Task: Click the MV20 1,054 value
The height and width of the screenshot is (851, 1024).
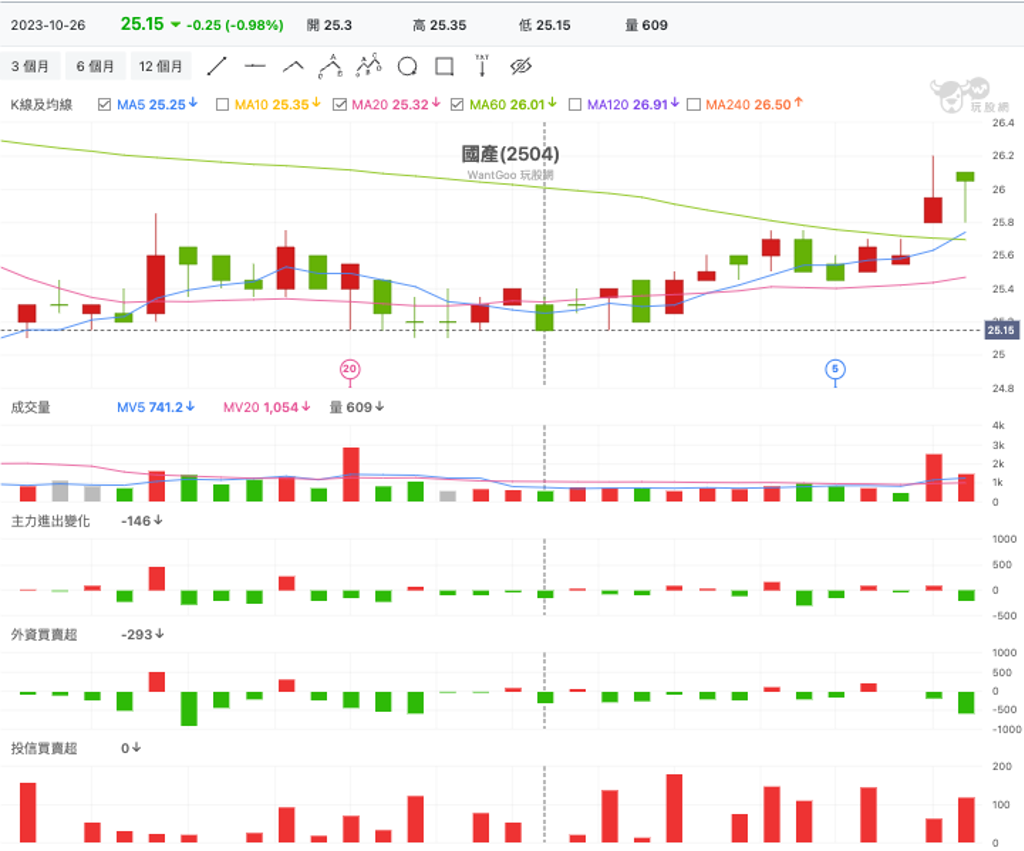Action: click(266, 408)
